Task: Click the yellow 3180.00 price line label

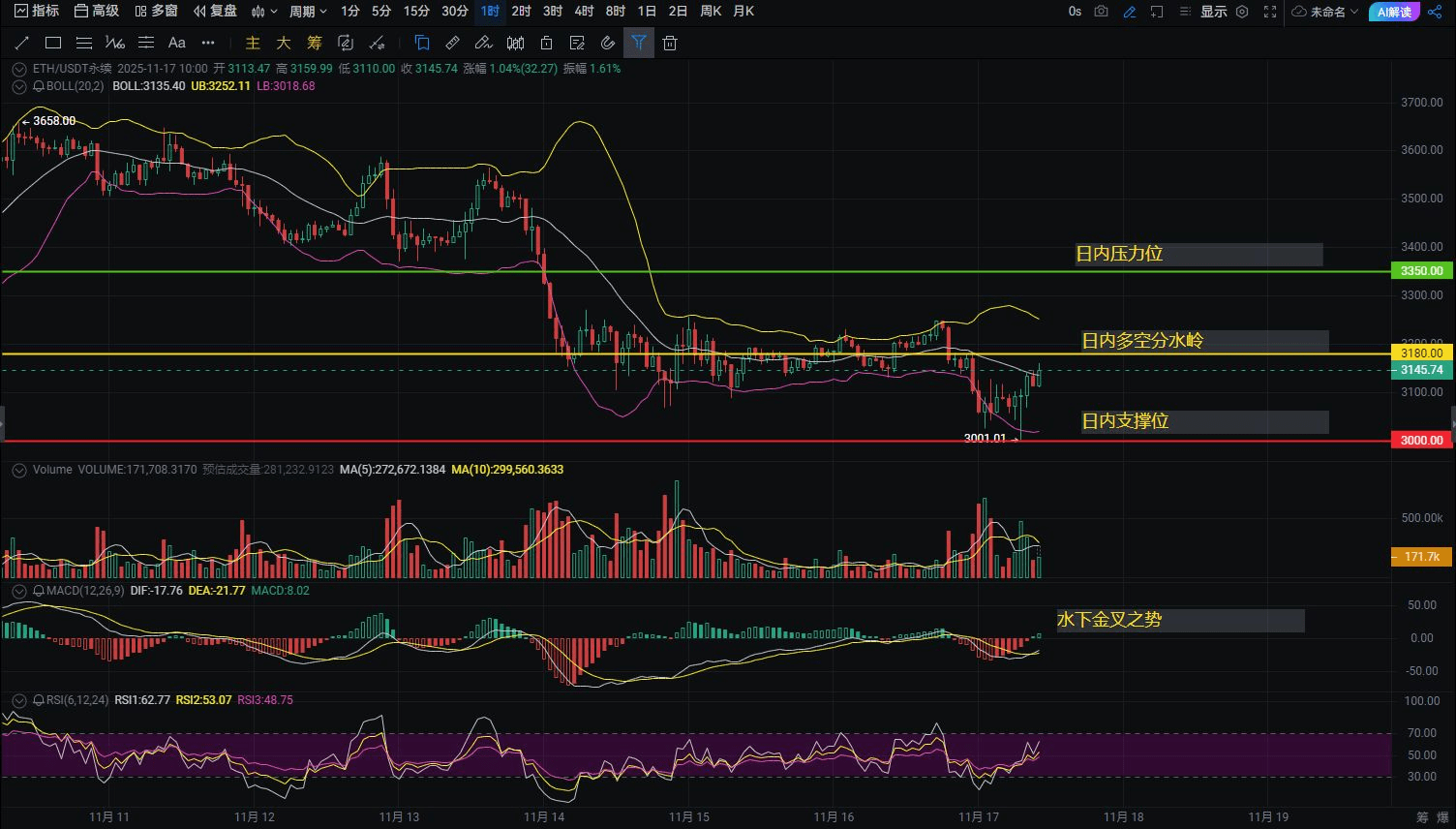Action: pyautogui.click(x=1422, y=353)
